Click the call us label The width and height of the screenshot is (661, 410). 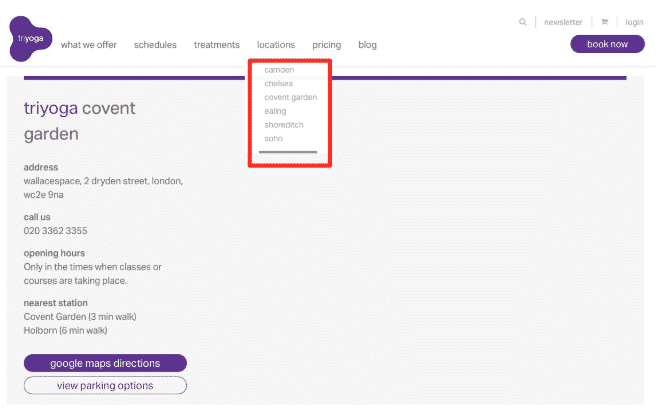point(37,217)
